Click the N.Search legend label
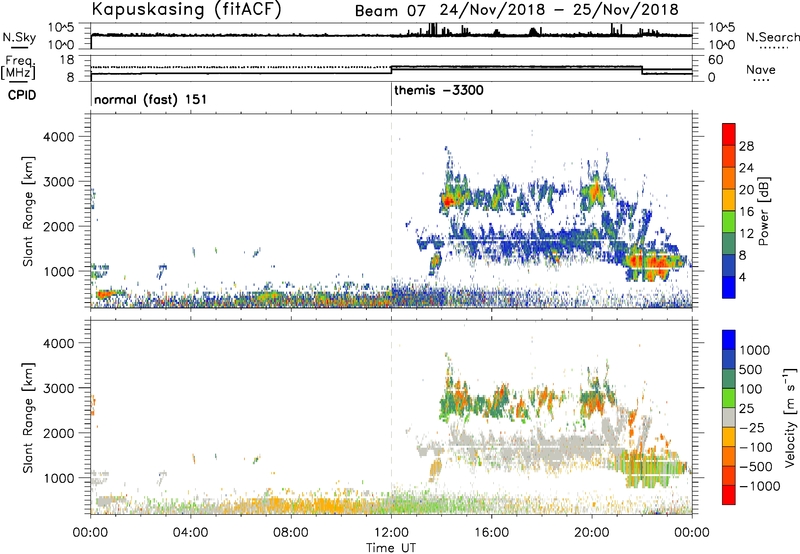The width and height of the screenshot is (800, 554). click(772, 37)
